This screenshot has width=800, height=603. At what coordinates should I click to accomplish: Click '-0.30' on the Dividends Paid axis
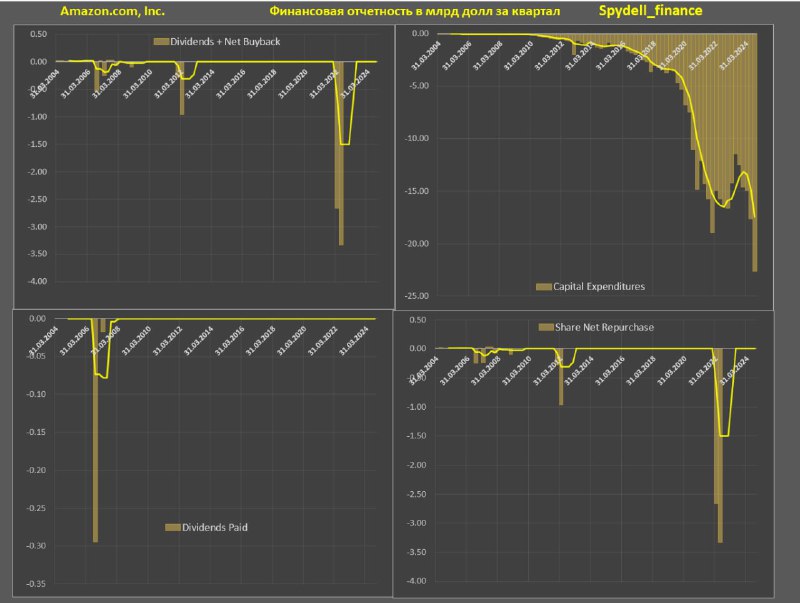(36, 546)
